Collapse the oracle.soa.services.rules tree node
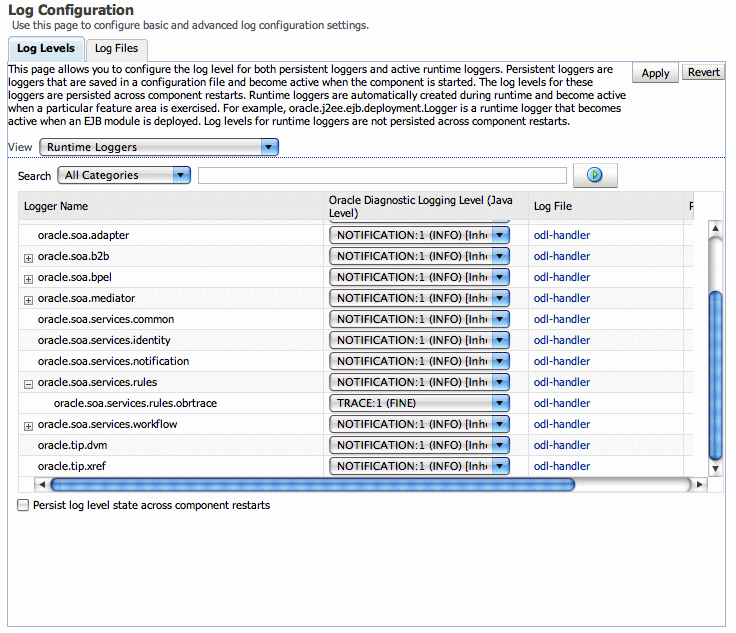Screen dimensions: 736x633 pos(29,384)
